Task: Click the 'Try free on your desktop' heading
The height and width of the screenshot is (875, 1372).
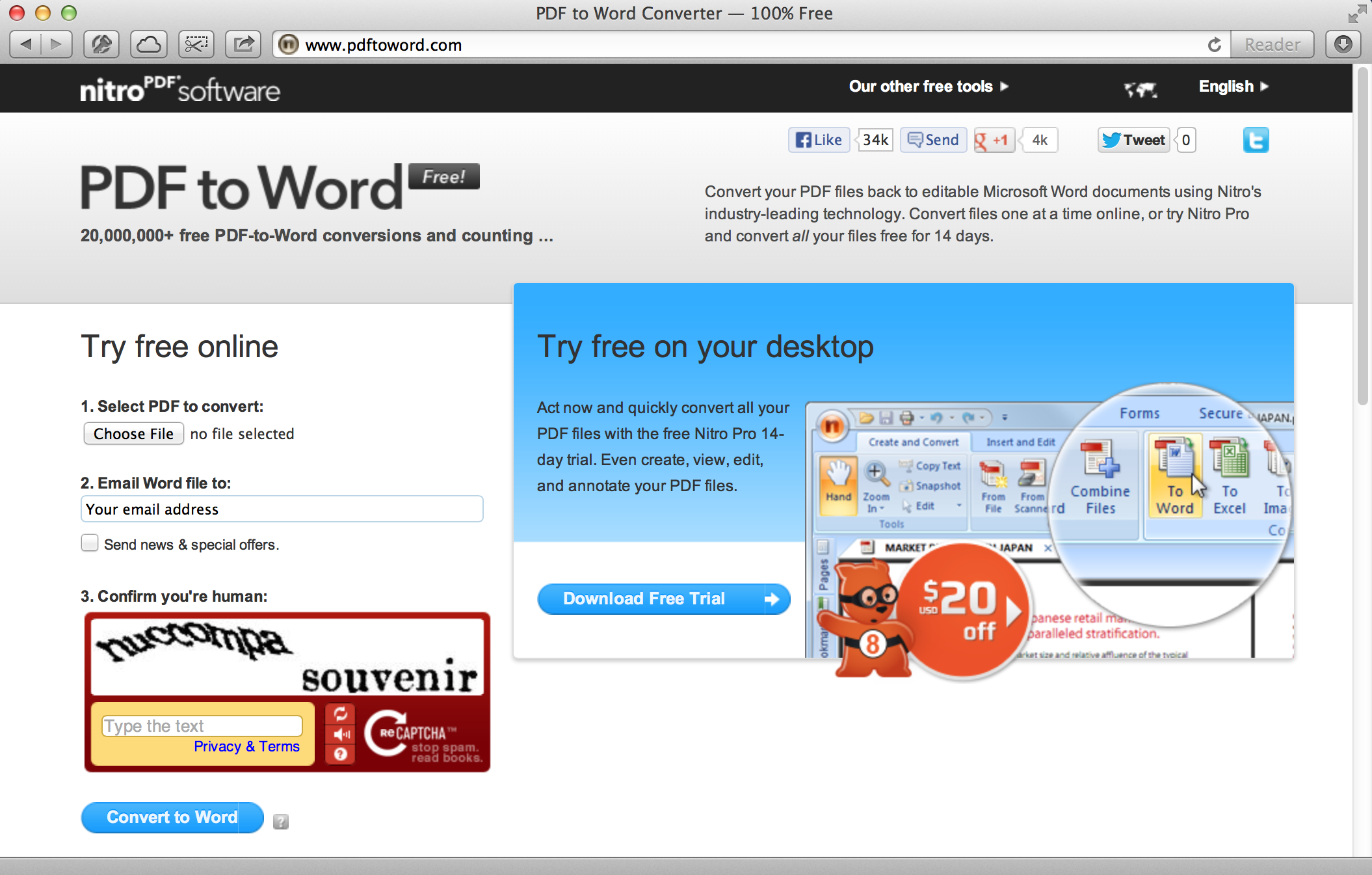Action: click(706, 346)
